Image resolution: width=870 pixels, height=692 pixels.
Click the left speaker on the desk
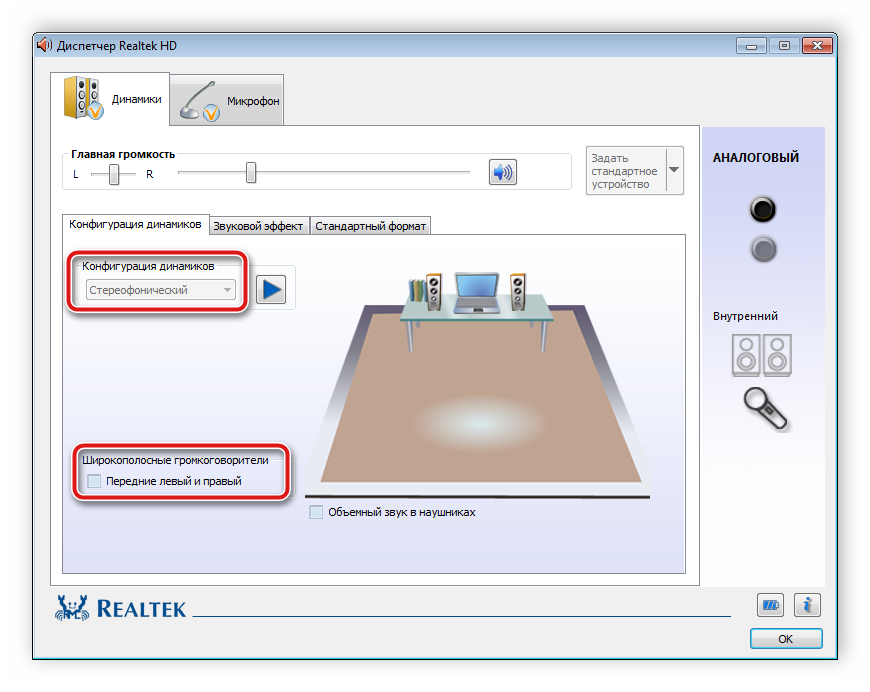pos(434,291)
